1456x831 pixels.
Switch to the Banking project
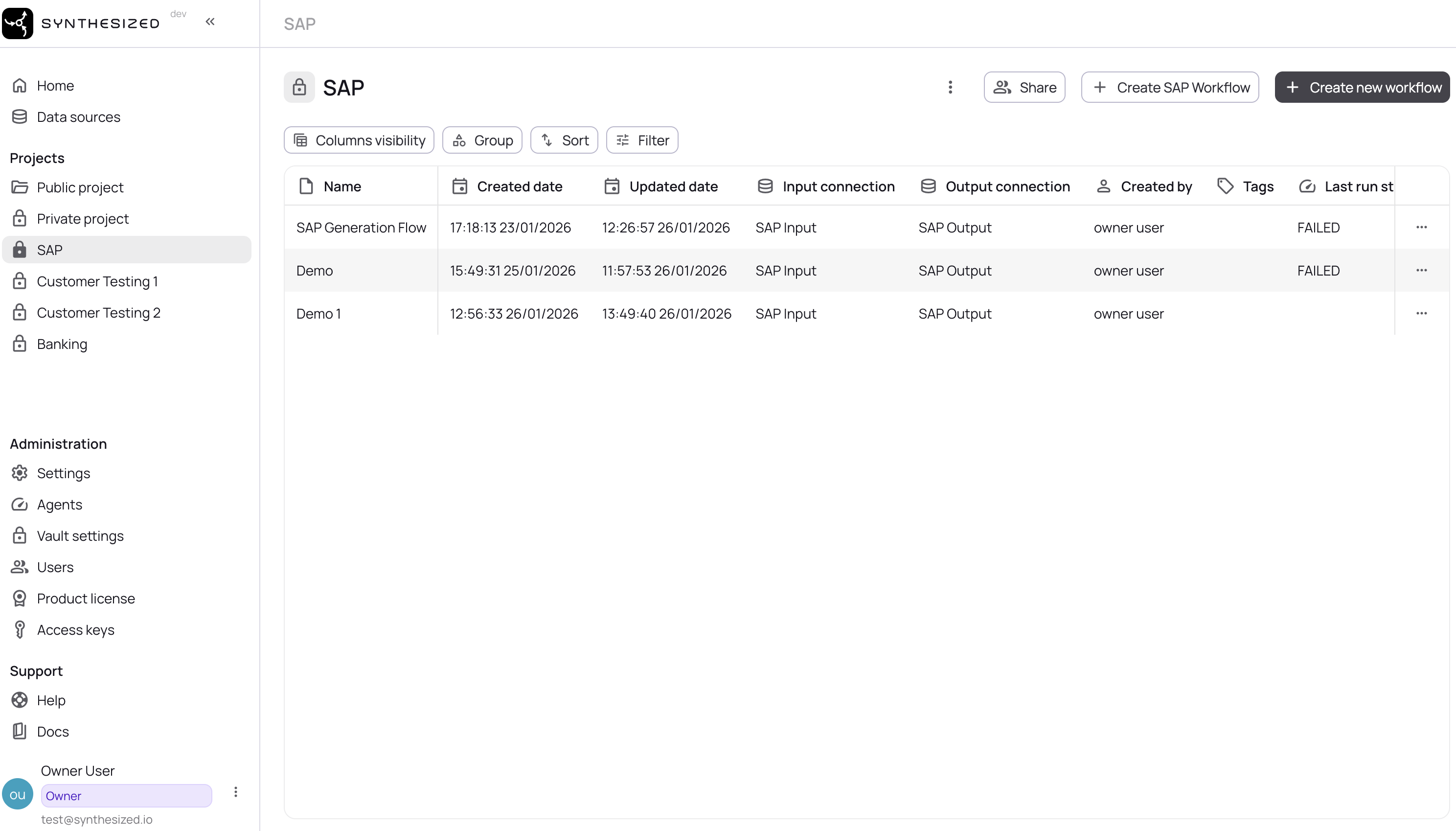click(62, 344)
